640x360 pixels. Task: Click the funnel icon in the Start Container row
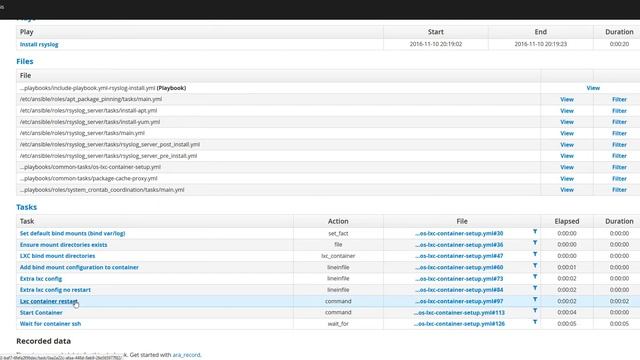pyautogui.click(x=535, y=311)
